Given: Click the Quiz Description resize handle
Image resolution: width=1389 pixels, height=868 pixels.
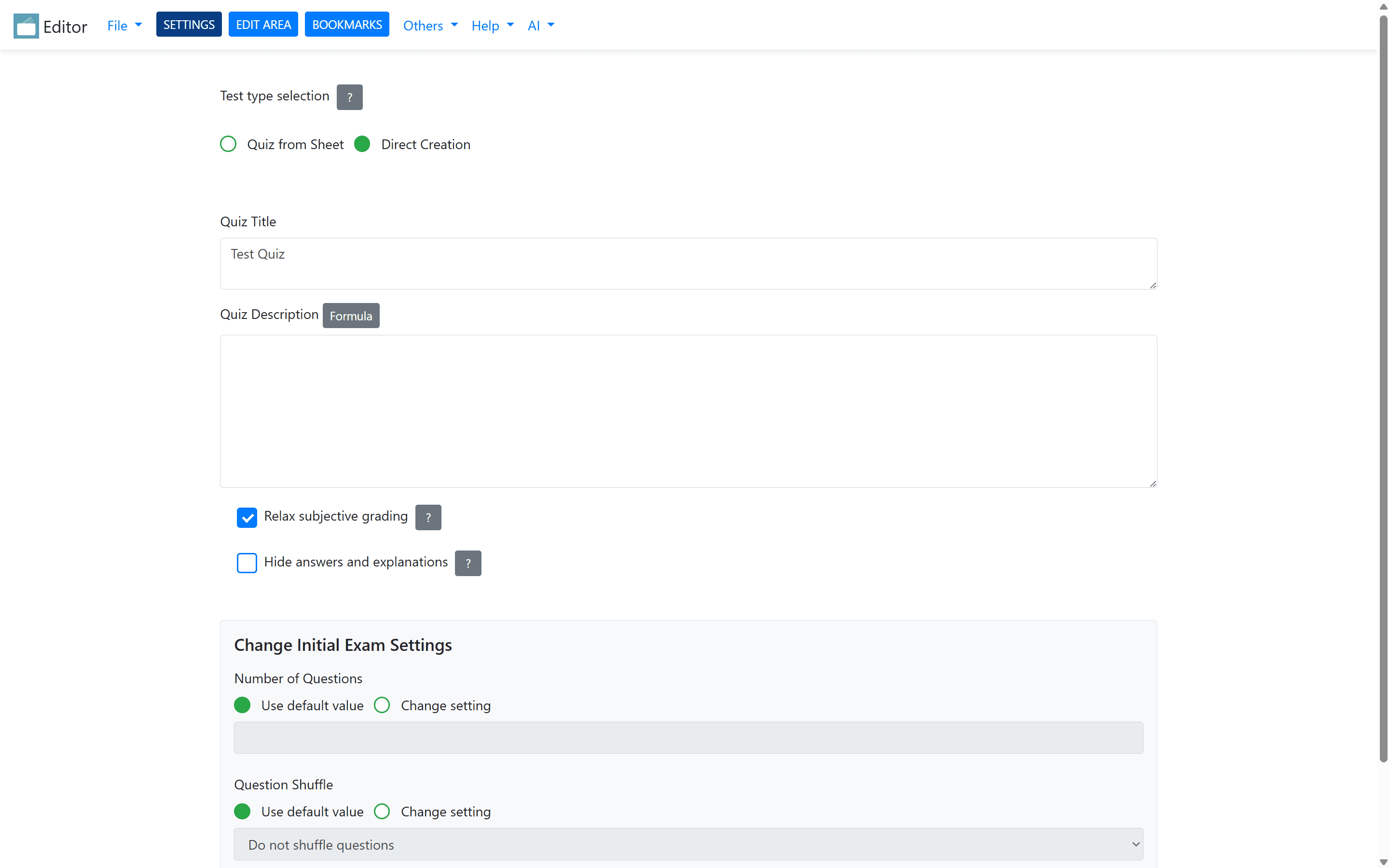Looking at the screenshot, I should point(1153,483).
